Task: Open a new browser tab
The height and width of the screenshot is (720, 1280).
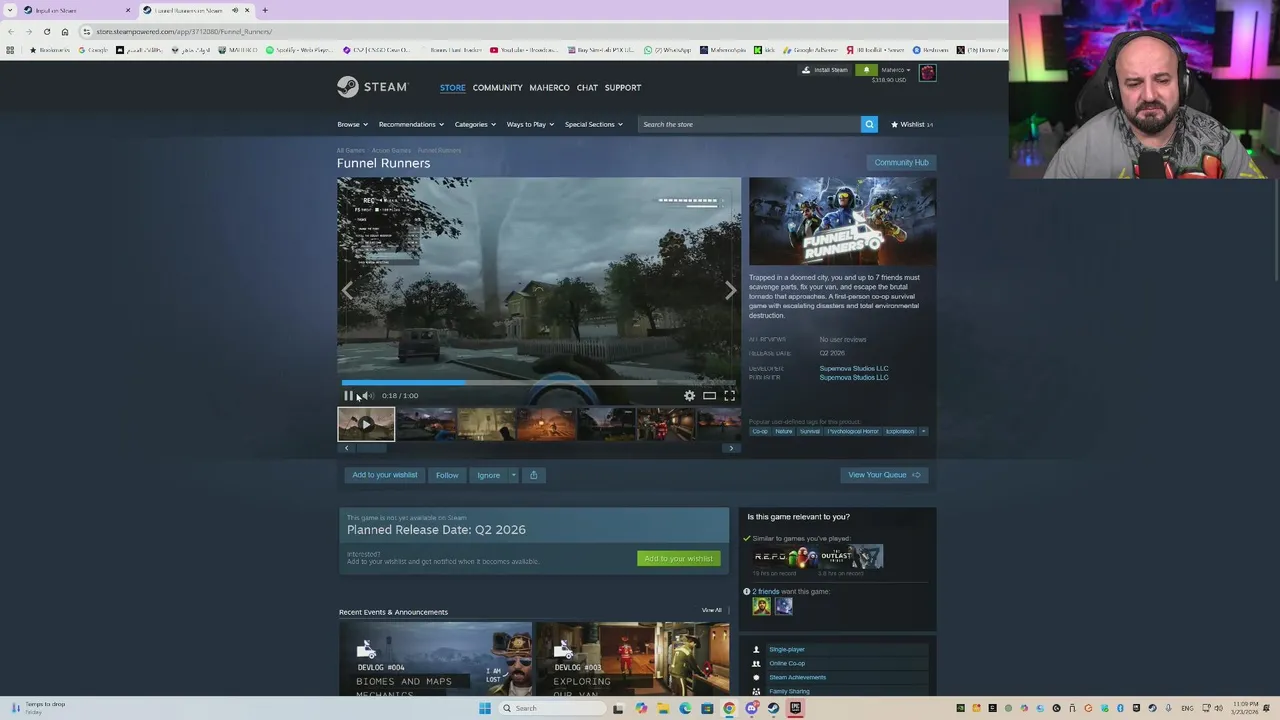Action: [265, 10]
